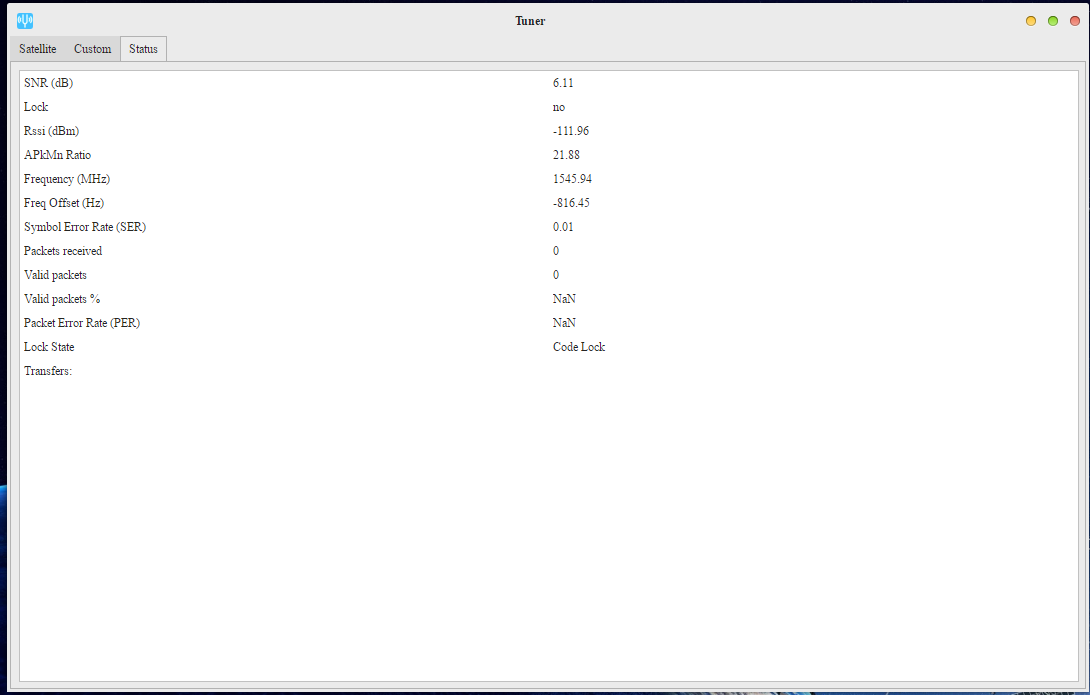Viewport: 1090px width, 695px height.
Task: Select the APkMn value 21.88
Action: tap(566, 155)
